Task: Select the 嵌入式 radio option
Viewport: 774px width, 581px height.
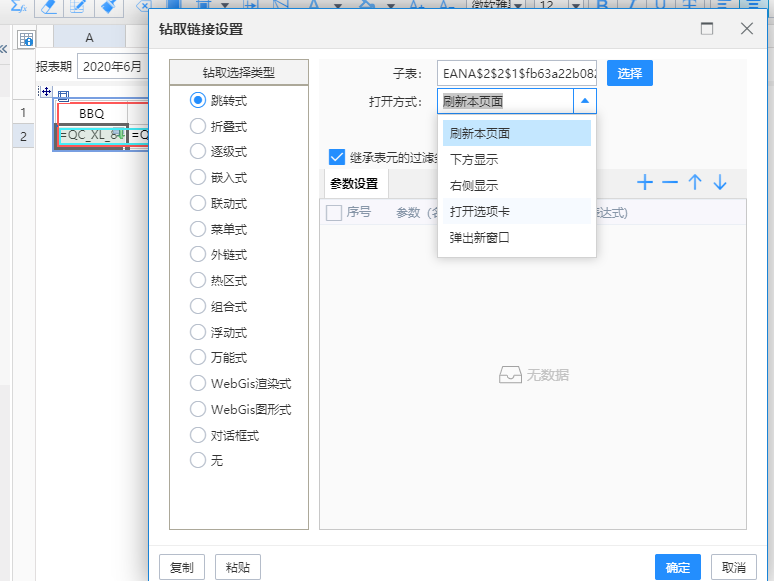Action: click(x=198, y=178)
